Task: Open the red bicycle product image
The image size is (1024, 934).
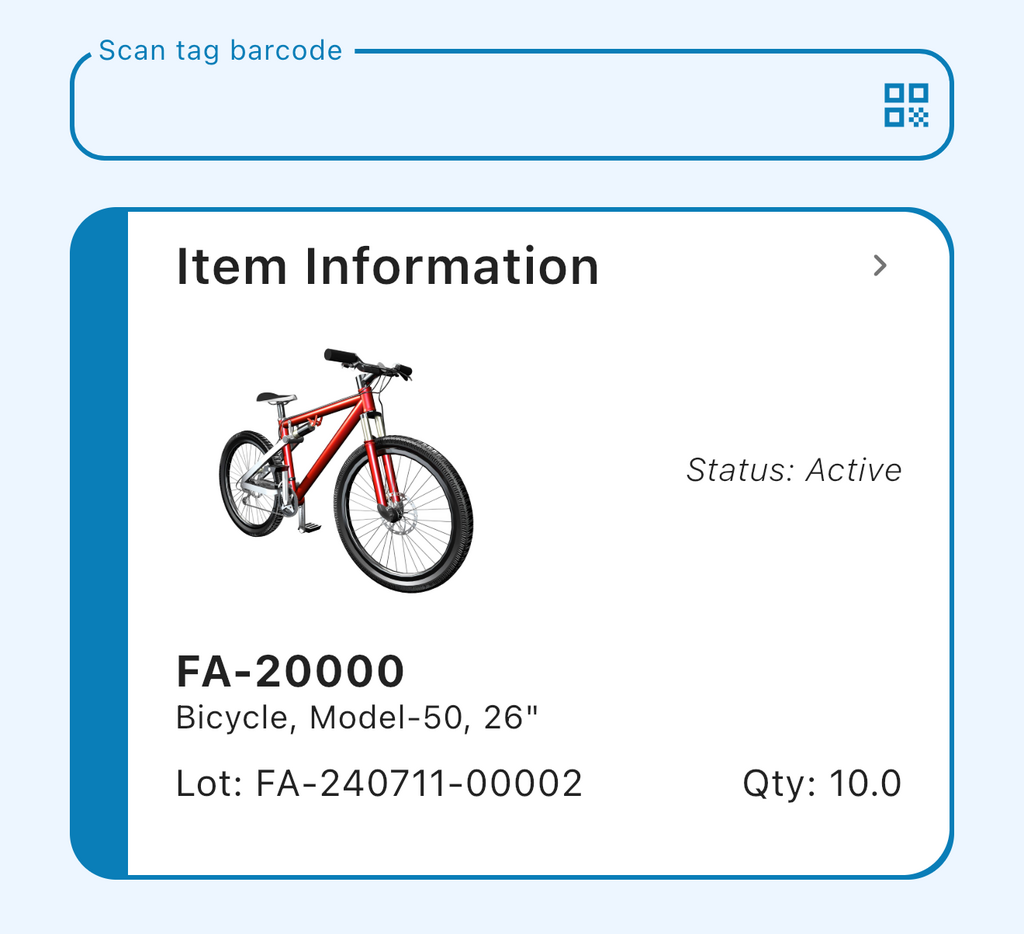Action: (345, 470)
